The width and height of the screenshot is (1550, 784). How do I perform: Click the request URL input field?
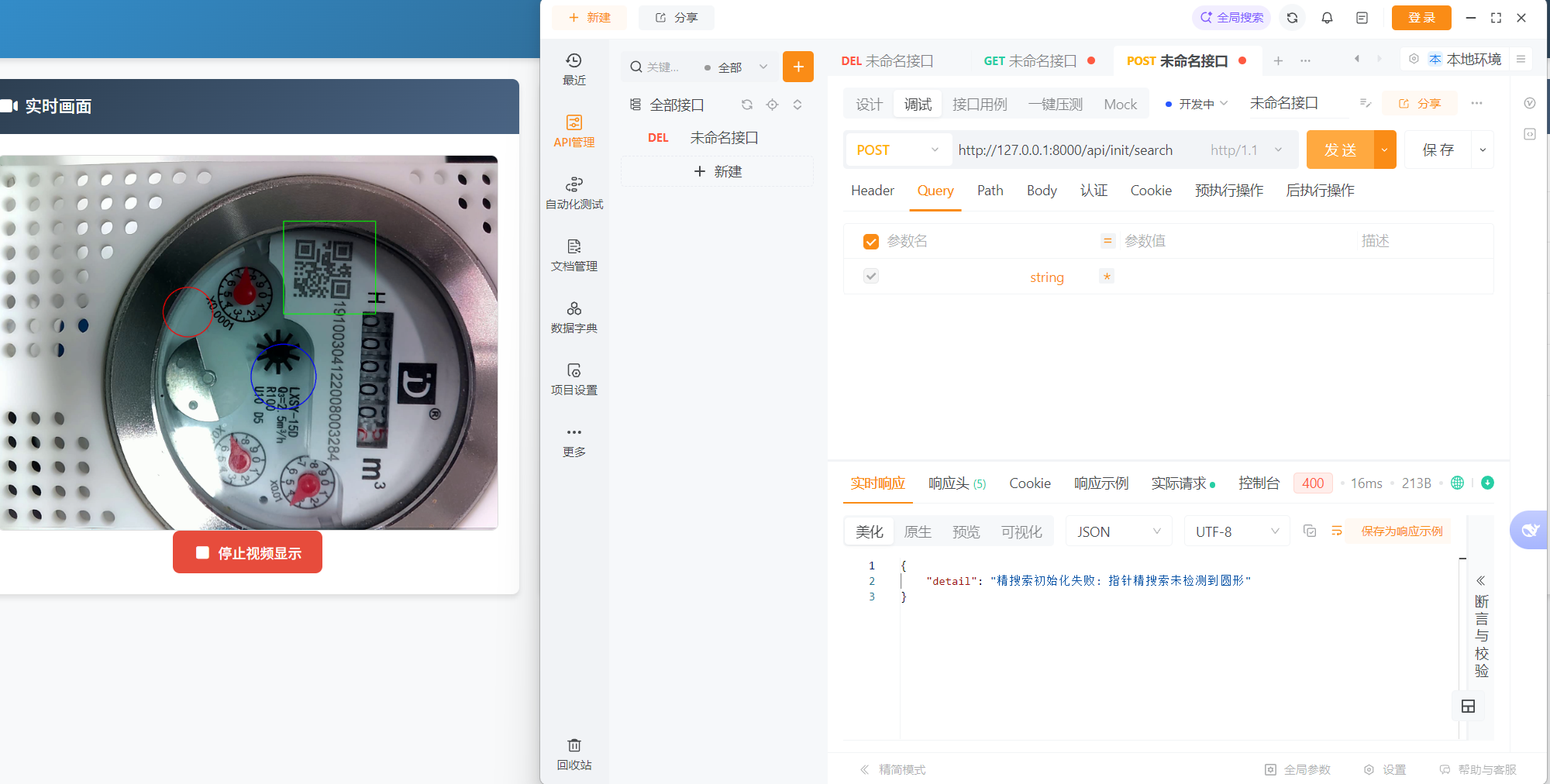coord(1077,150)
